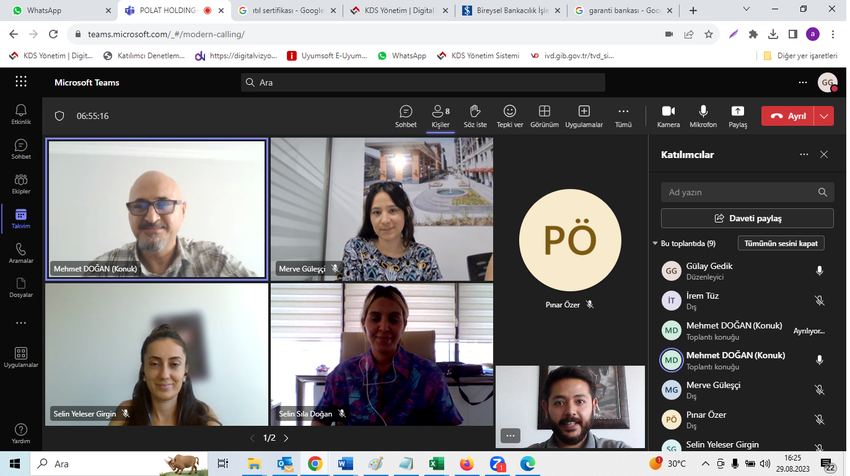Viewport: 850px width, 476px height.
Task: Open Dosyalar files in sidebar
Action: (x=21, y=287)
